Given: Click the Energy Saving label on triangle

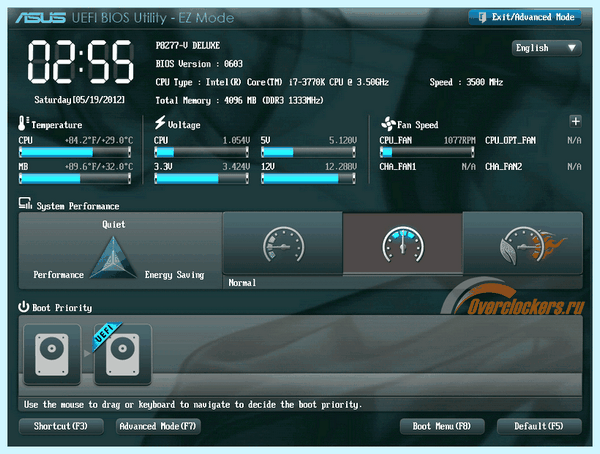Looking at the screenshot, I should (x=174, y=275).
